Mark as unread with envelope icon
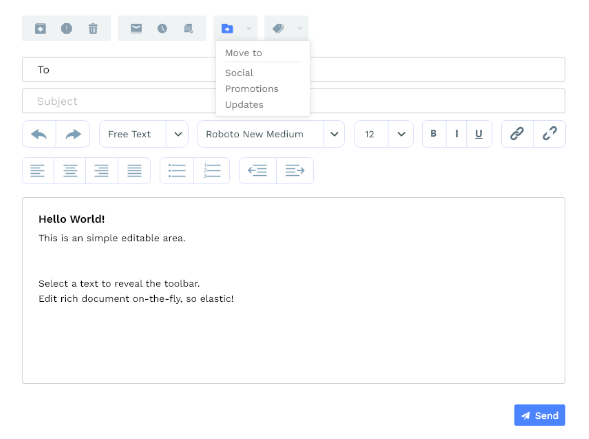The height and width of the screenshot is (439, 589). (136, 29)
